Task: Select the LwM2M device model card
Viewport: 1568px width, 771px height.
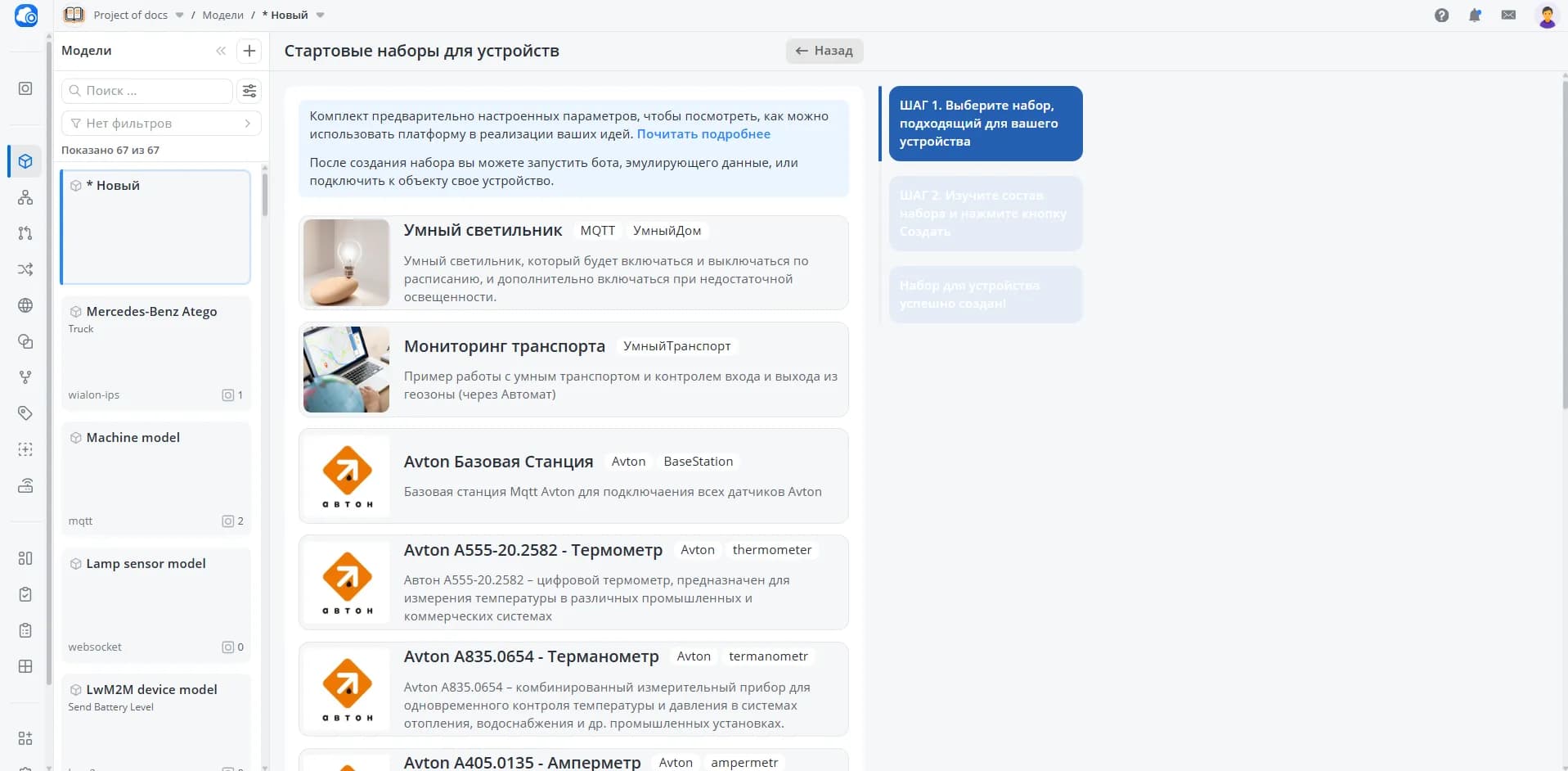Action: 155,723
